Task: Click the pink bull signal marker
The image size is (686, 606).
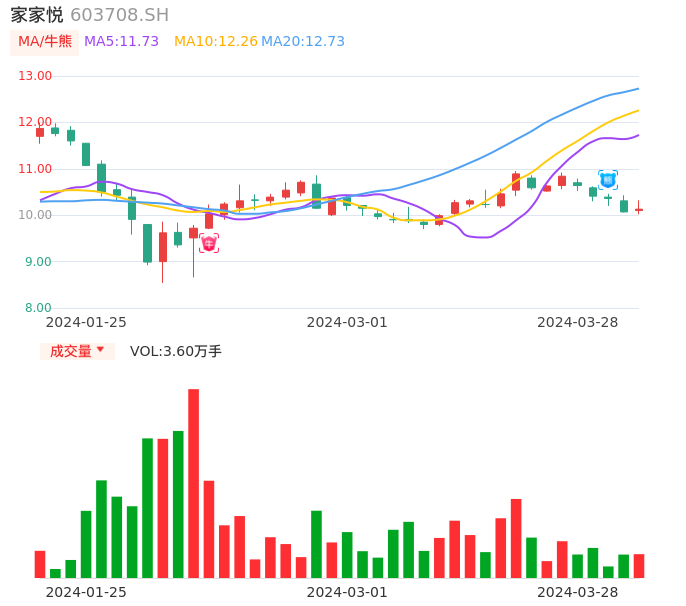Action: click(x=209, y=243)
